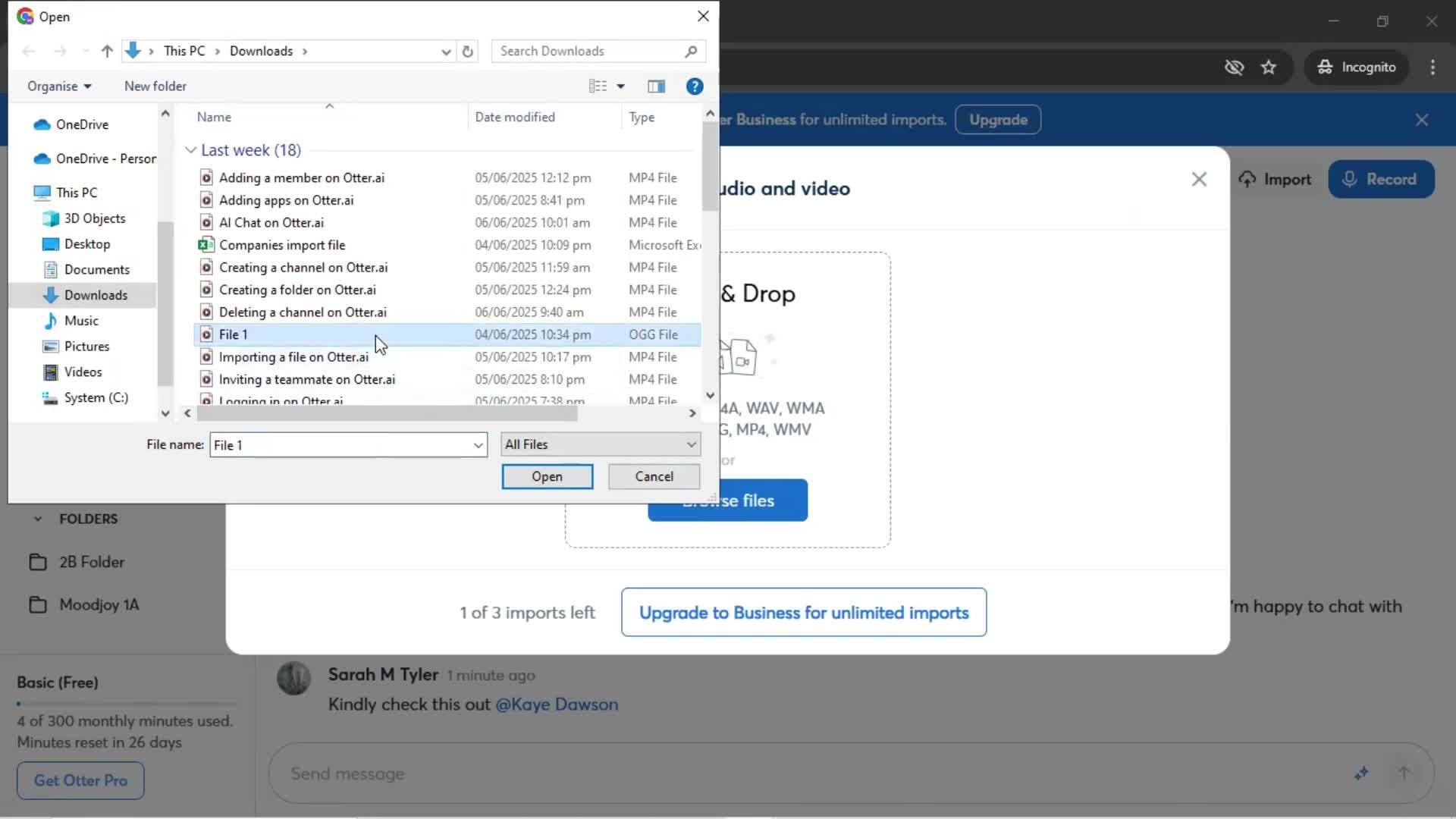
Task: Click third-party cookies eye icon
Action: [1234, 67]
